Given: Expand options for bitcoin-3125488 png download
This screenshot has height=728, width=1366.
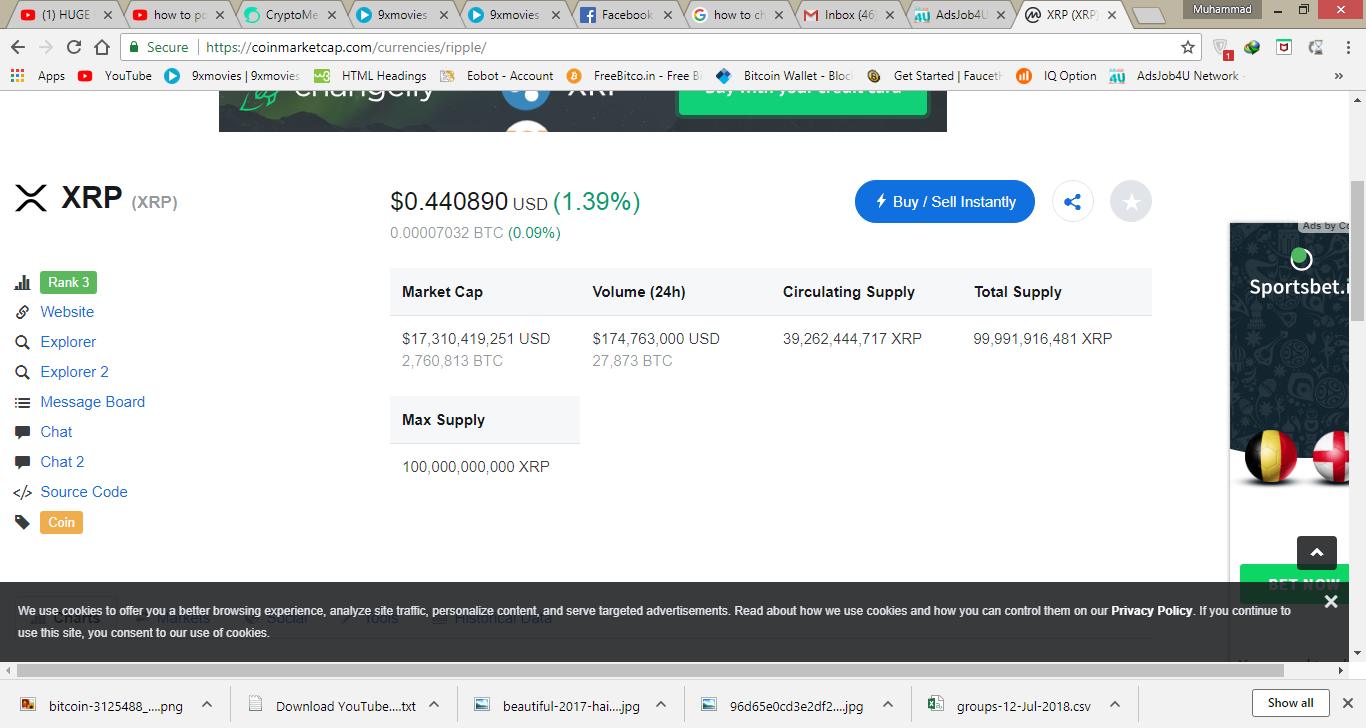Looking at the screenshot, I should click(x=206, y=704).
